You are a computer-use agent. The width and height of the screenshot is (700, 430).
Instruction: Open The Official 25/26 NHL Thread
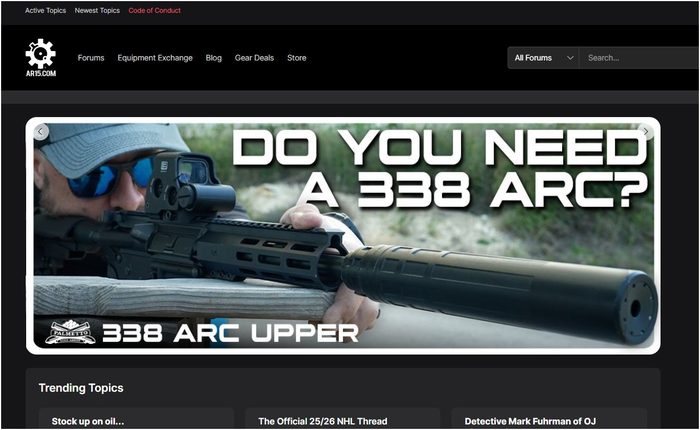(323, 421)
